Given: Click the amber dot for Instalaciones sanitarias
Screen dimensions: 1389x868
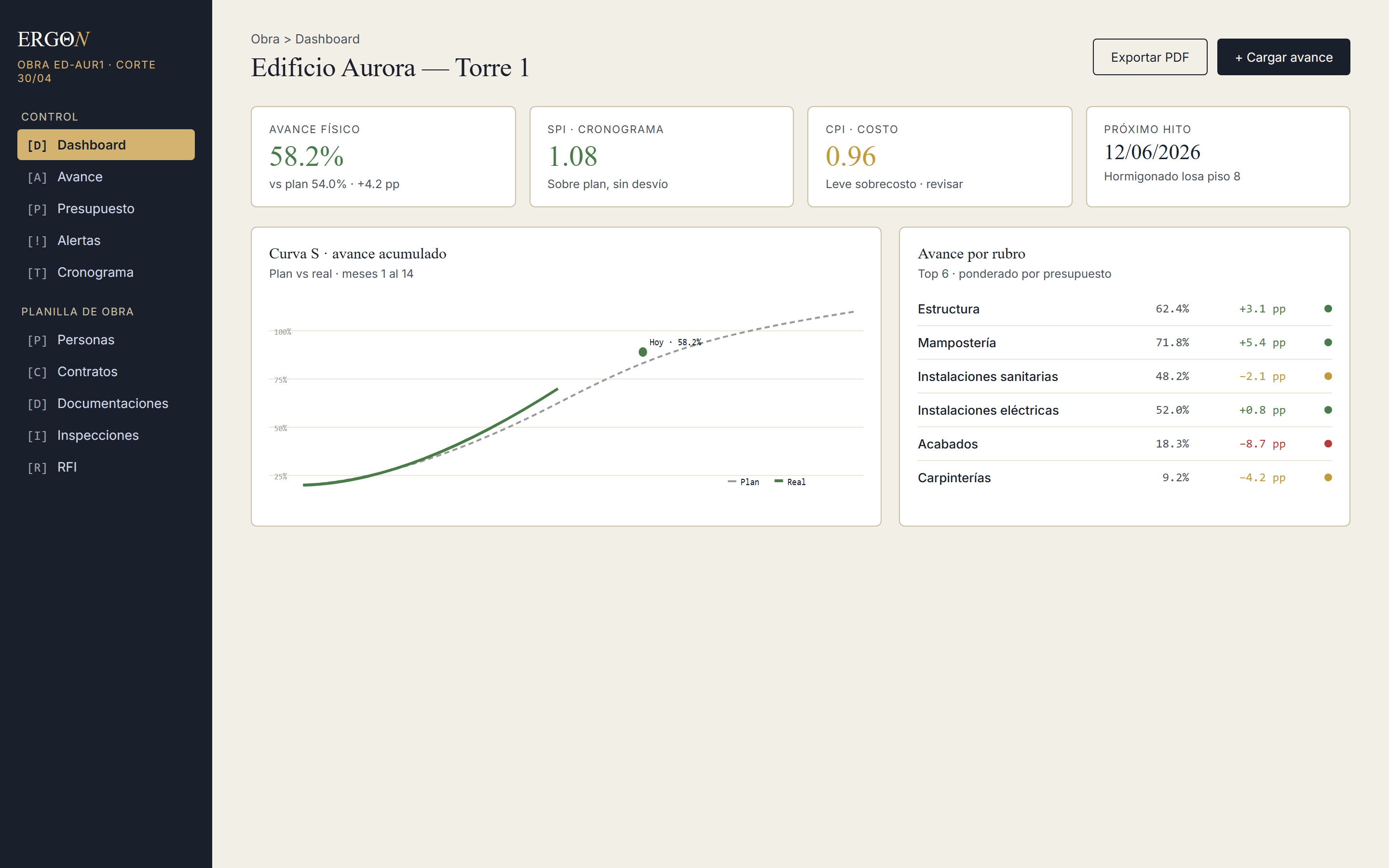Looking at the screenshot, I should [x=1328, y=377].
